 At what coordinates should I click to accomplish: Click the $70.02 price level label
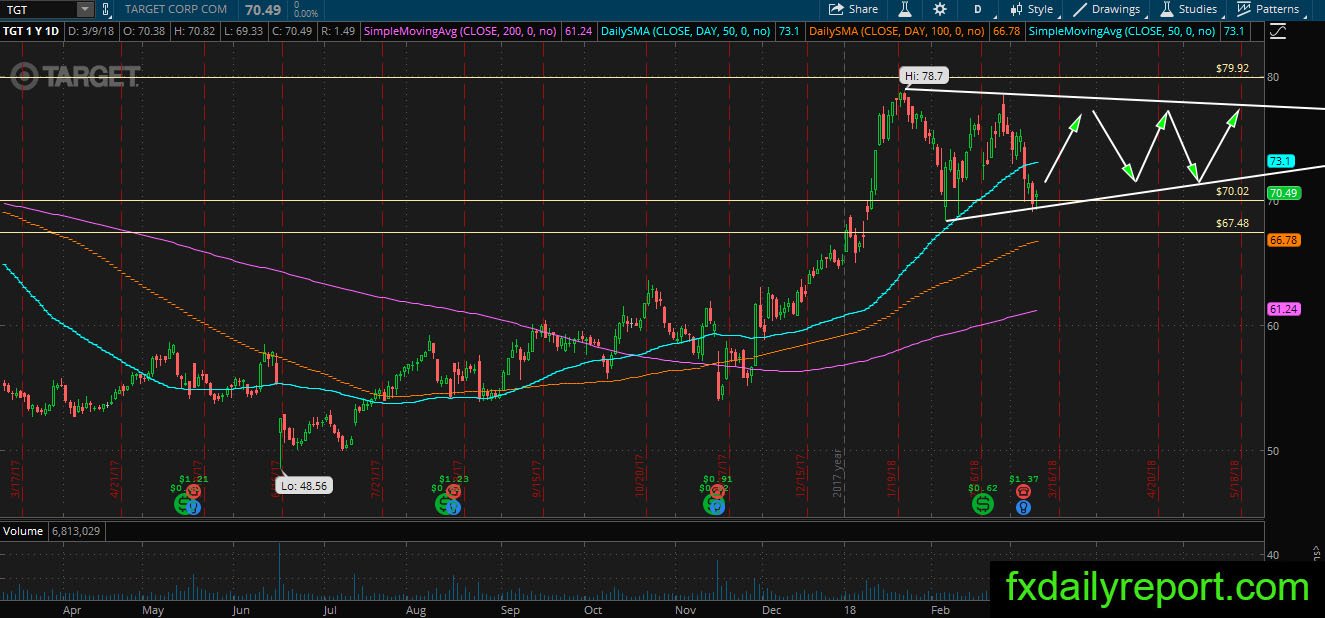click(1233, 191)
